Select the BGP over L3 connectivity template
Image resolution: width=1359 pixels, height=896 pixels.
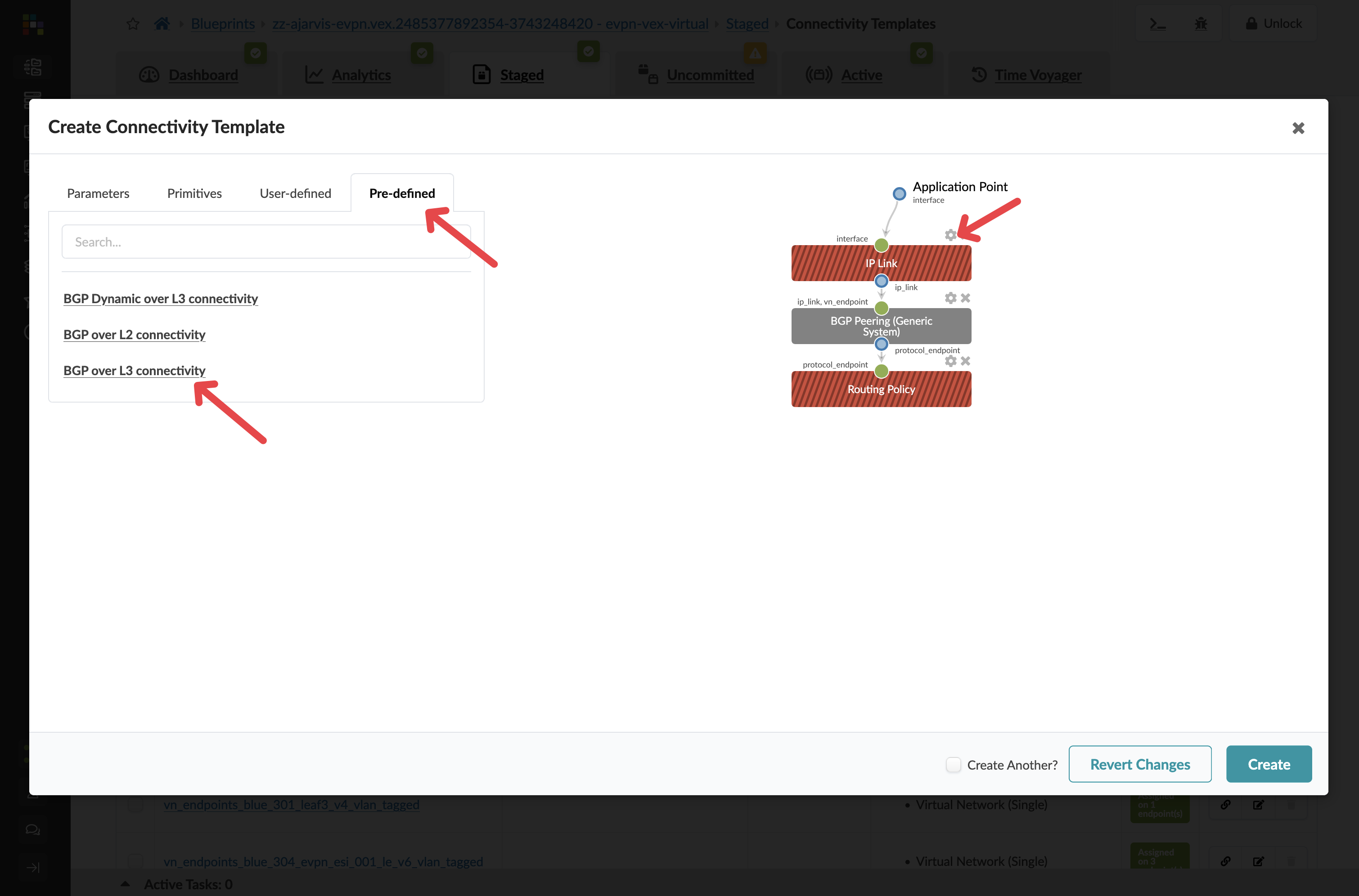click(x=135, y=370)
